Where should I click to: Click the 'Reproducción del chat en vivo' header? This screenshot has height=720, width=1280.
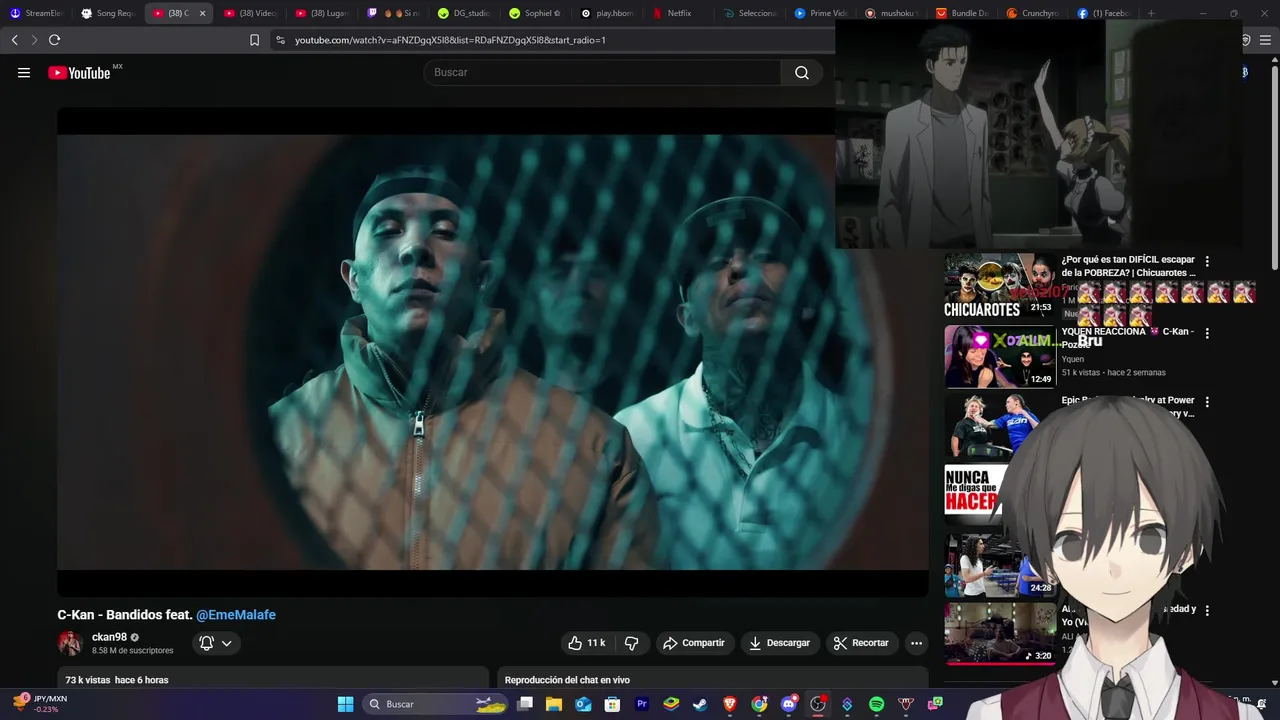pos(567,680)
